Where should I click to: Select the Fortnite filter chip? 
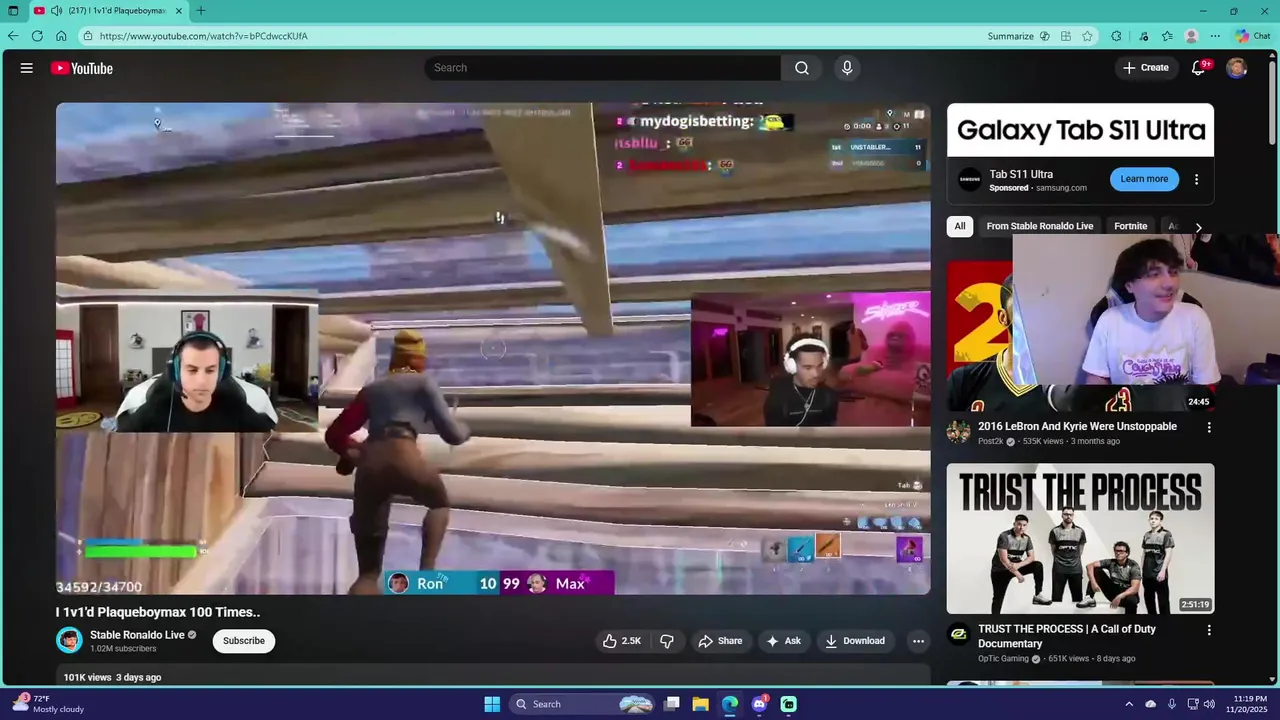1131,226
